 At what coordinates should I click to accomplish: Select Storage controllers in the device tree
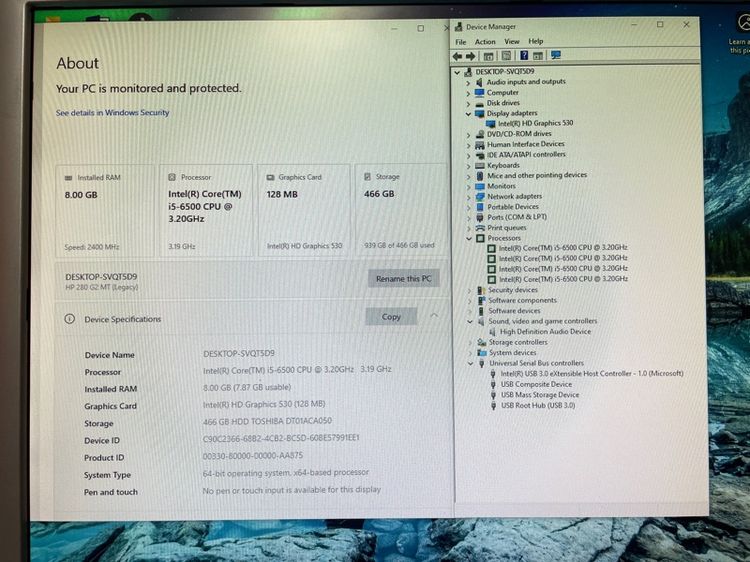pos(518,342)
